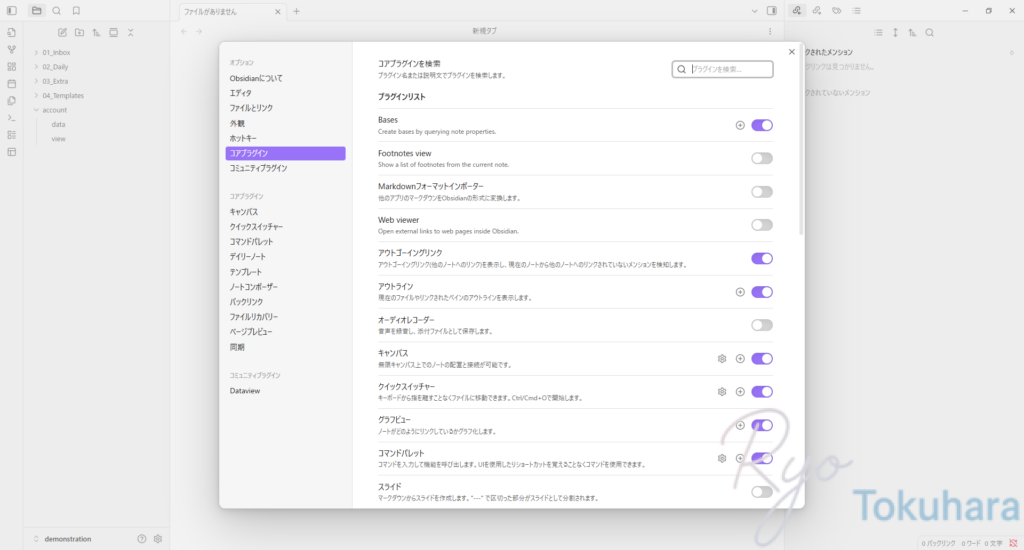Click the plus icon next to アウトライン
Image resolution: width=1024 pixels, height=550 pixels.
740,292
